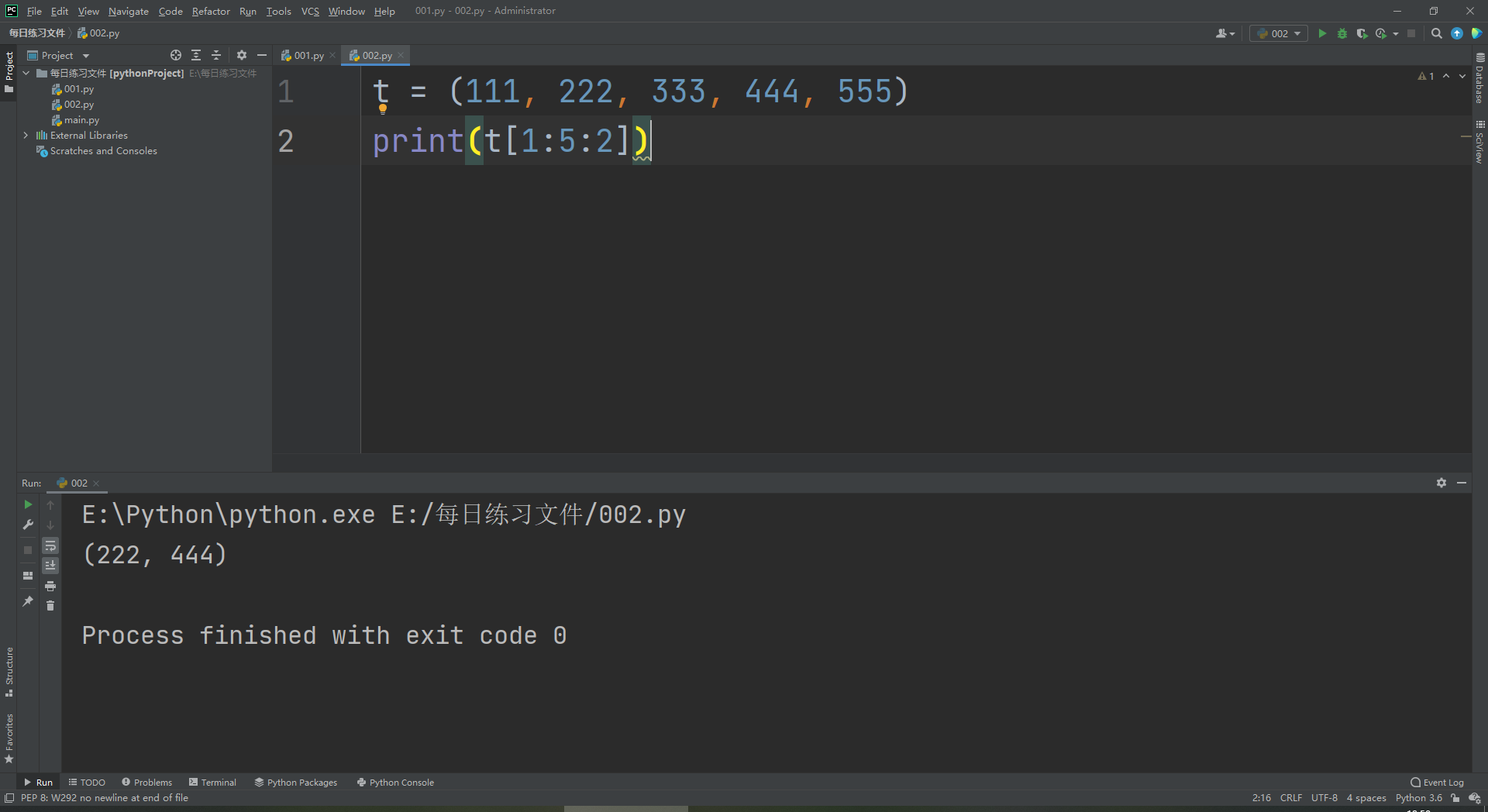Run with coverage from the top toolbar
This screenshot has width=1488, height=812.
coord(1362,33)
